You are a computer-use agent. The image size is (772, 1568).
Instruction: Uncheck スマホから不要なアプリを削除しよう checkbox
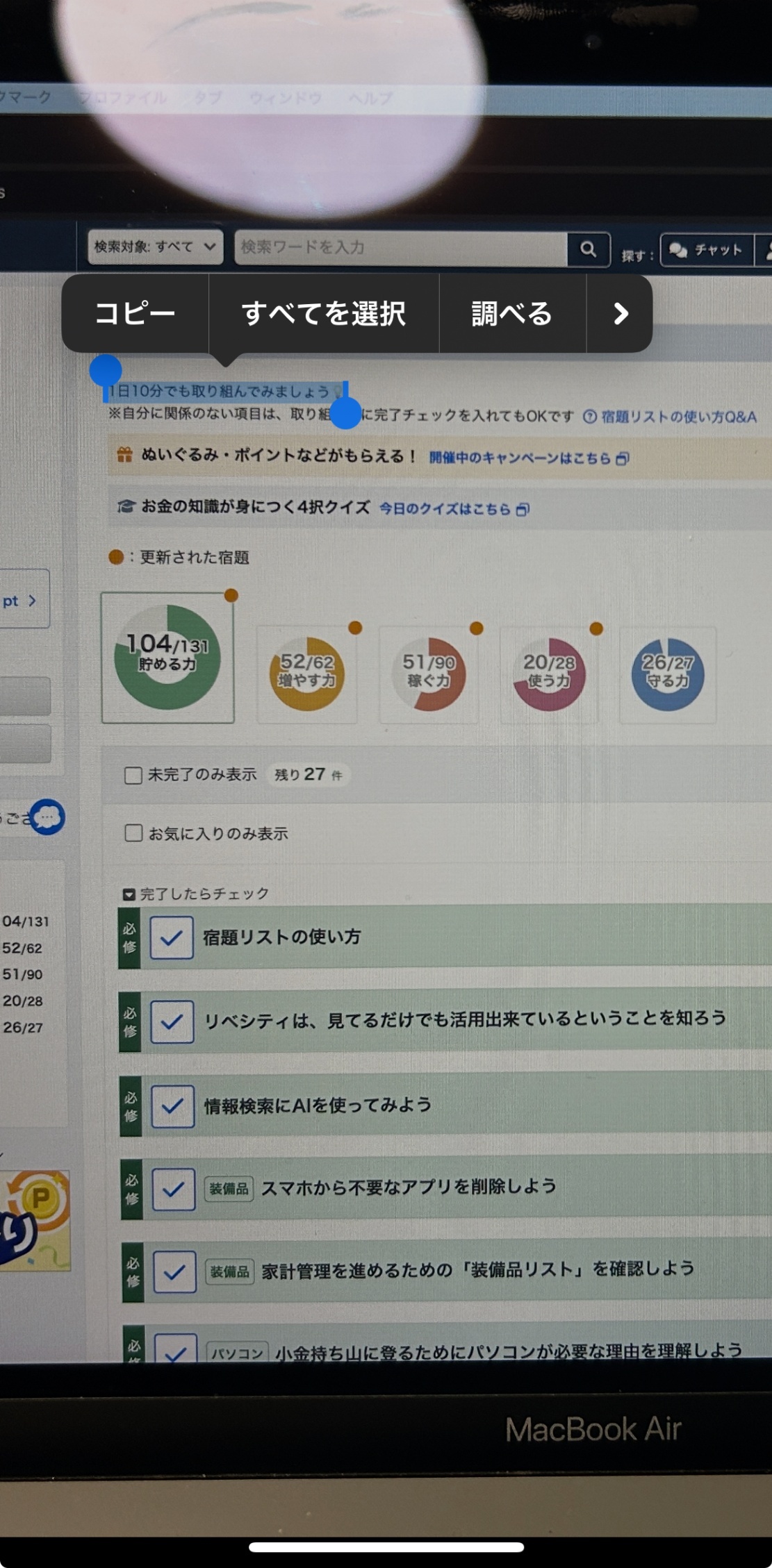coord(173,1190)
